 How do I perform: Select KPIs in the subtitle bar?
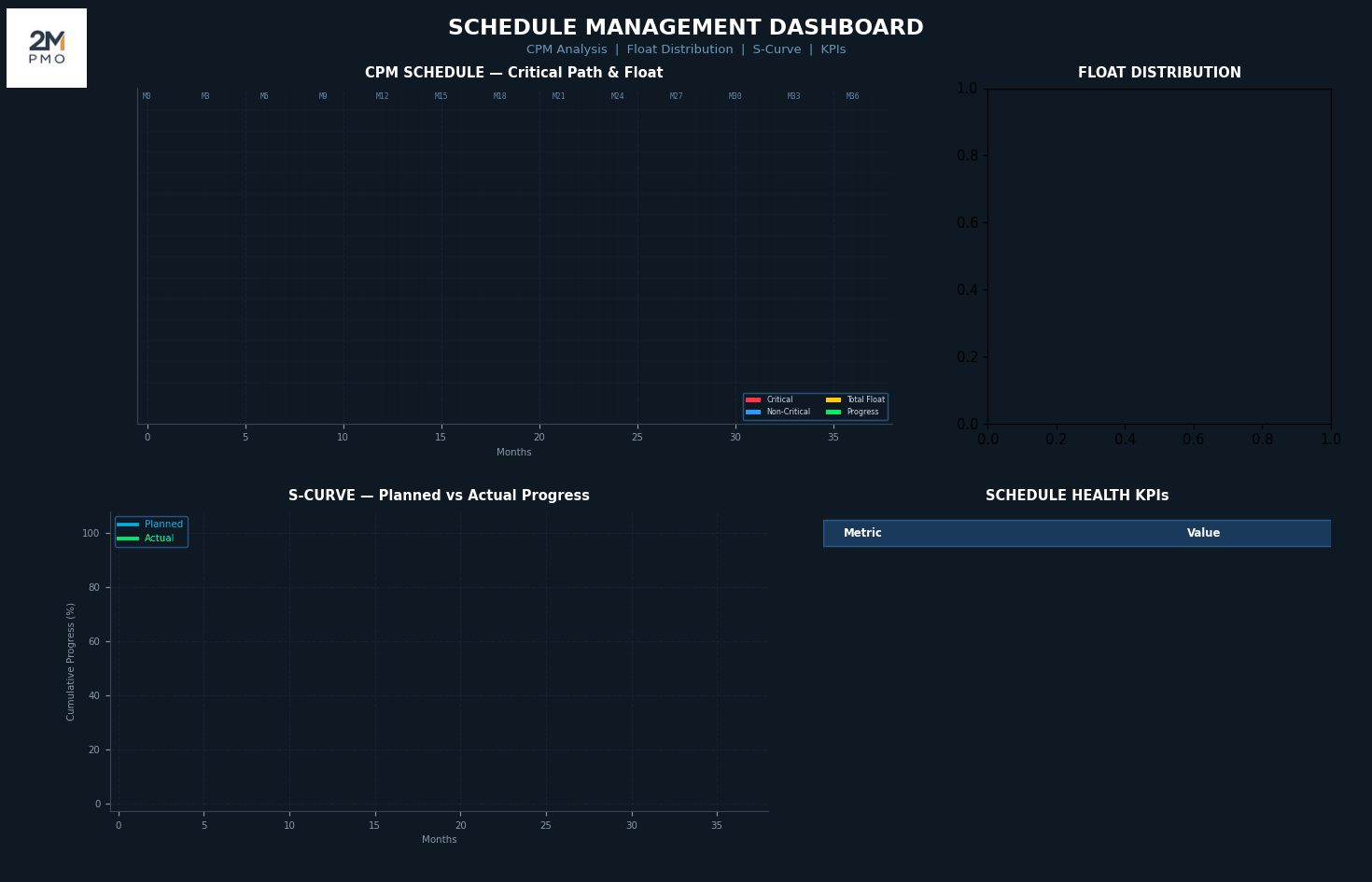[833, 50]
